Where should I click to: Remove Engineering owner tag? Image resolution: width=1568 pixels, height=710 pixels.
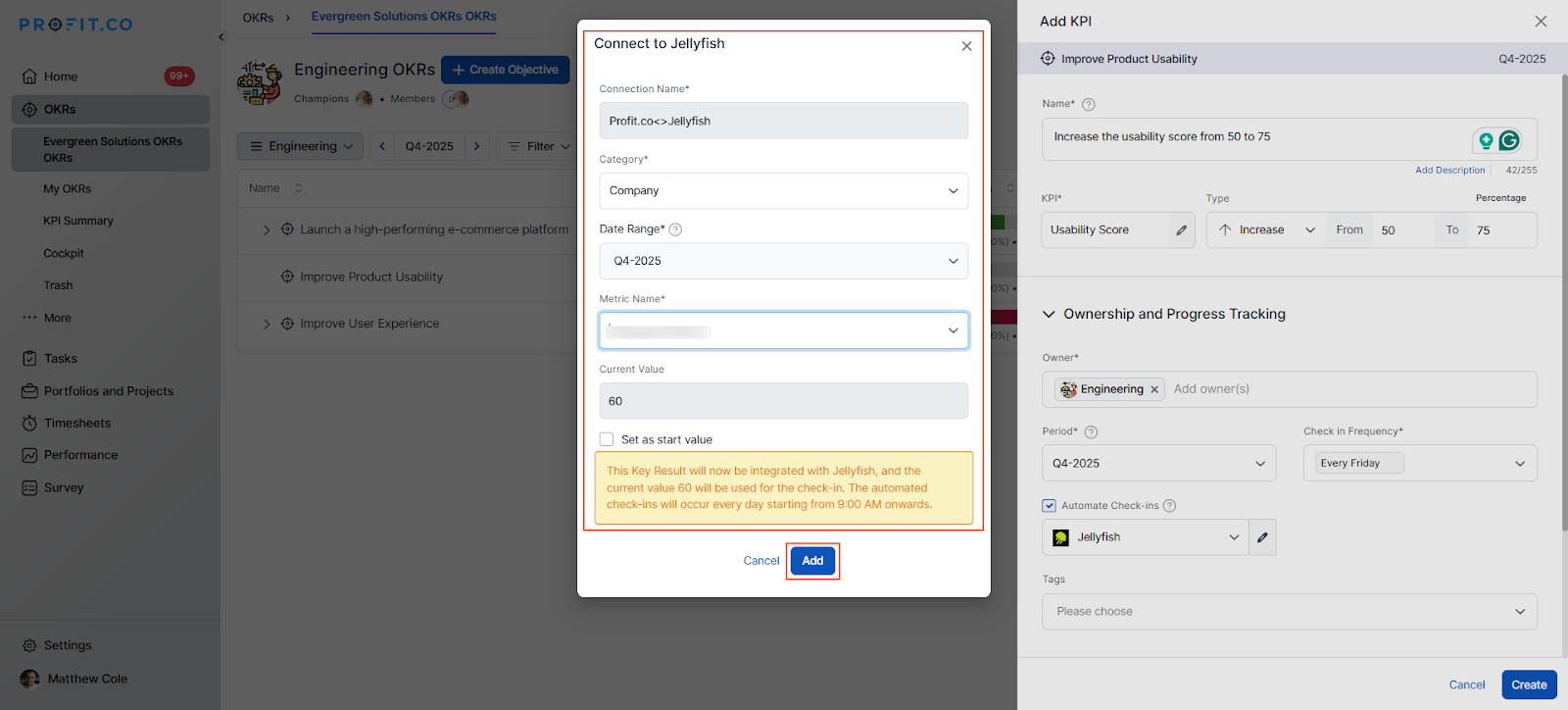[1154, 389]
